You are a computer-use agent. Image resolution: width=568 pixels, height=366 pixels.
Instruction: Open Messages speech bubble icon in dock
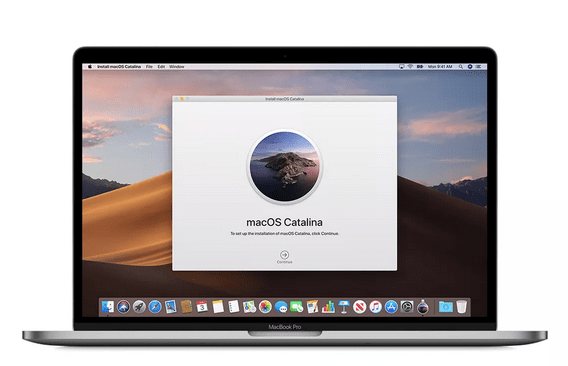click(281, 307)
